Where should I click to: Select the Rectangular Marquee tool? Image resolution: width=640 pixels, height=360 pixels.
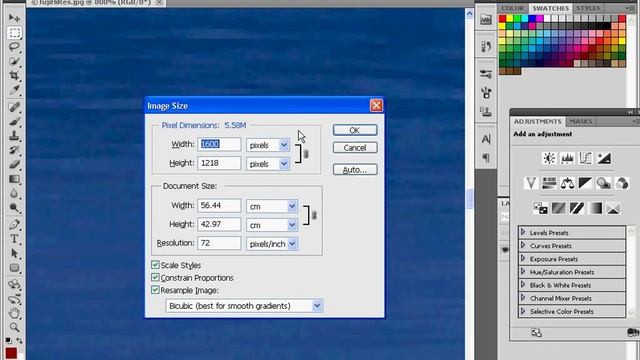tap(14, 33)
